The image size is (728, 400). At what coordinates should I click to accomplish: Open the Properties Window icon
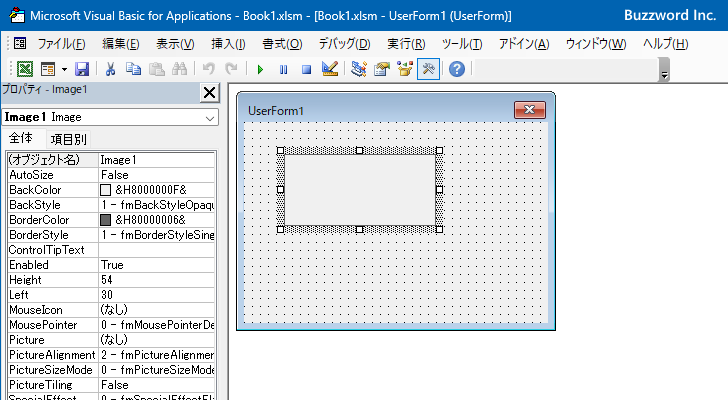tap(382, 69)
